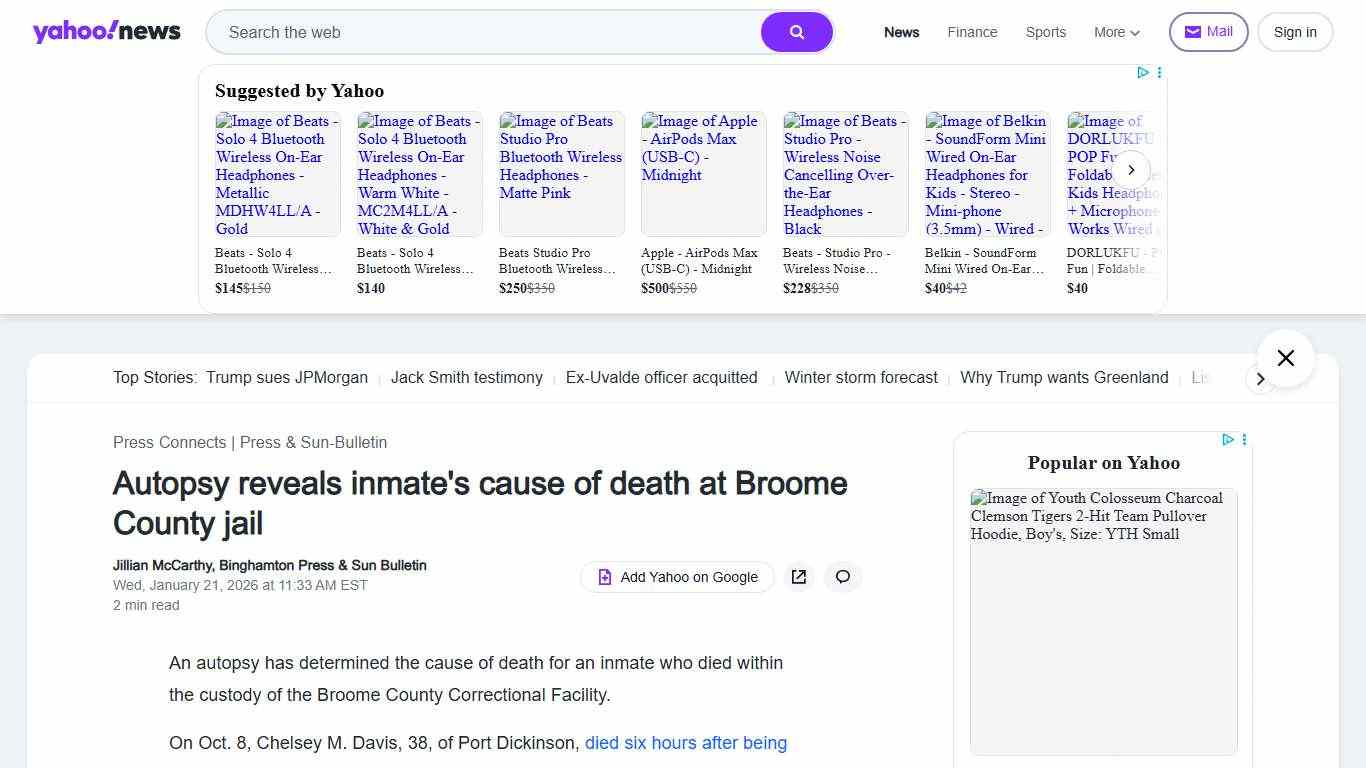This screenshot has width=1366, height=768.
Task: Click the AdChoices icon above Suggested by Yahoo
Action: tap(1143, 72)
